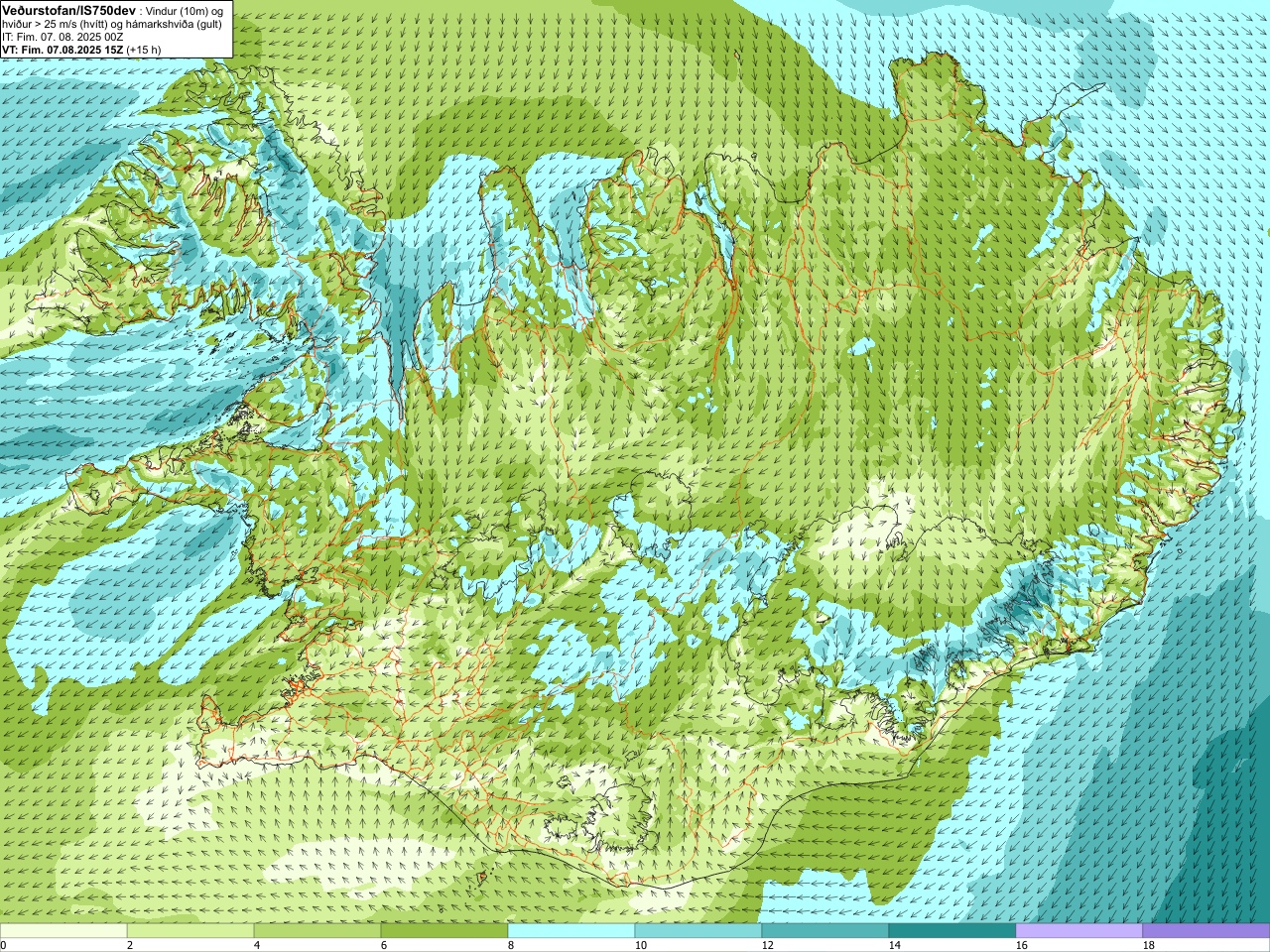Click the legend scale label '16'
This screenshot has width=1270, height=952.
[1021, 945]
